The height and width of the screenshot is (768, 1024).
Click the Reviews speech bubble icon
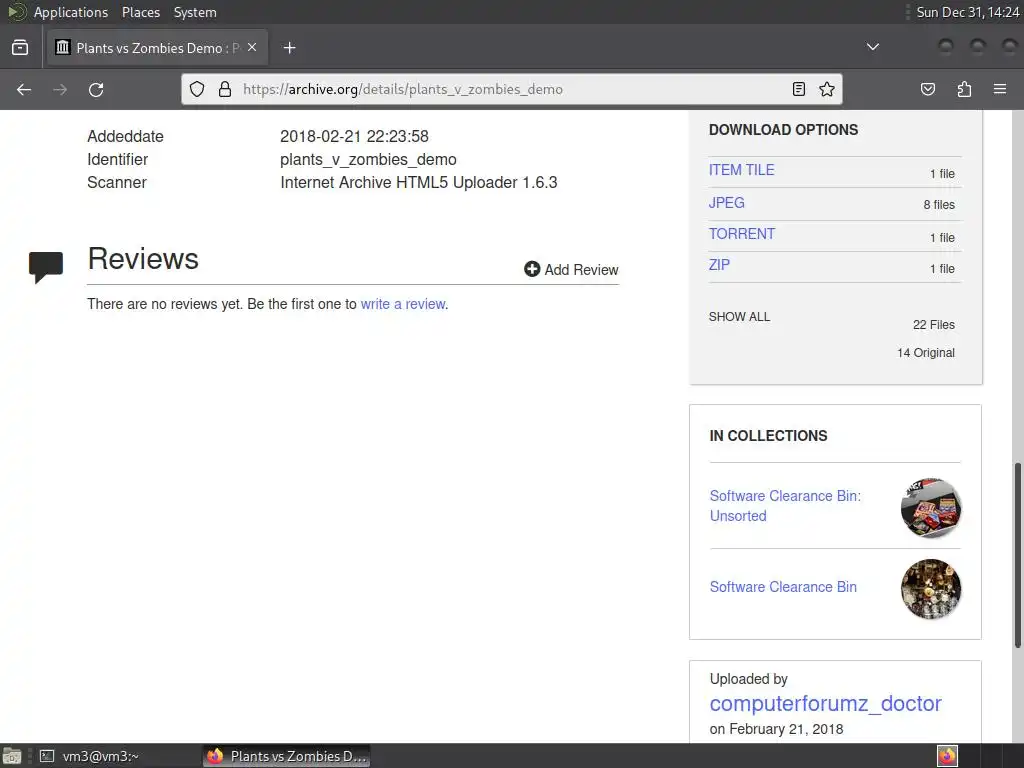[x=46, y=267]
